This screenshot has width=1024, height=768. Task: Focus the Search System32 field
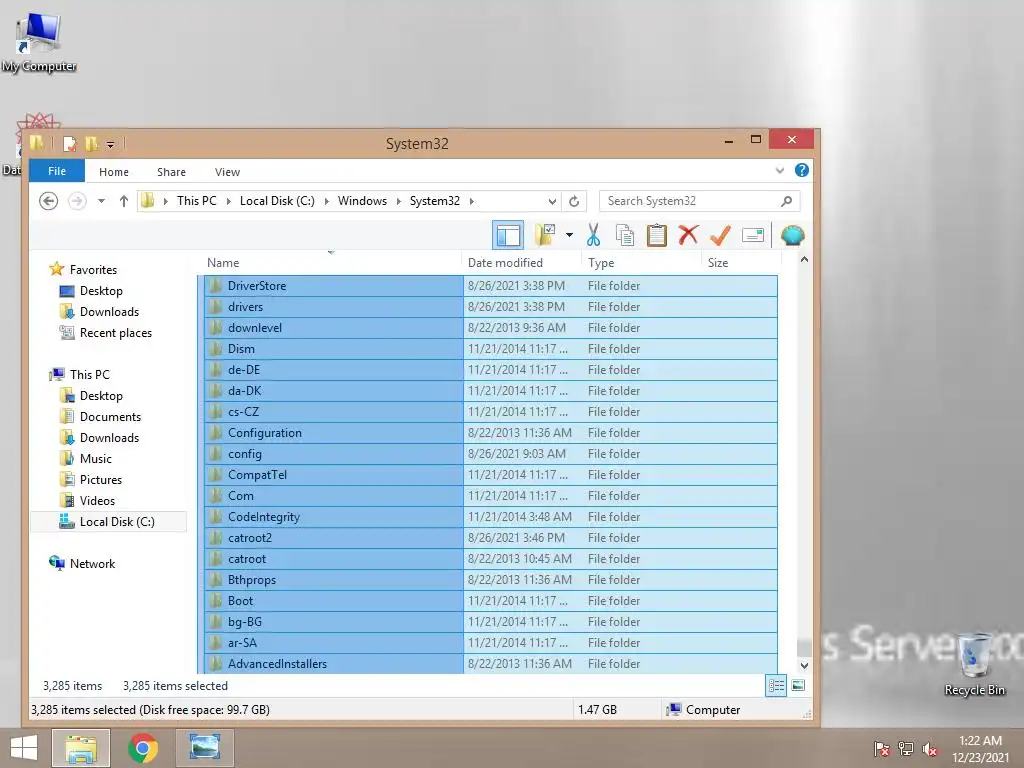(x=699, y=201)
